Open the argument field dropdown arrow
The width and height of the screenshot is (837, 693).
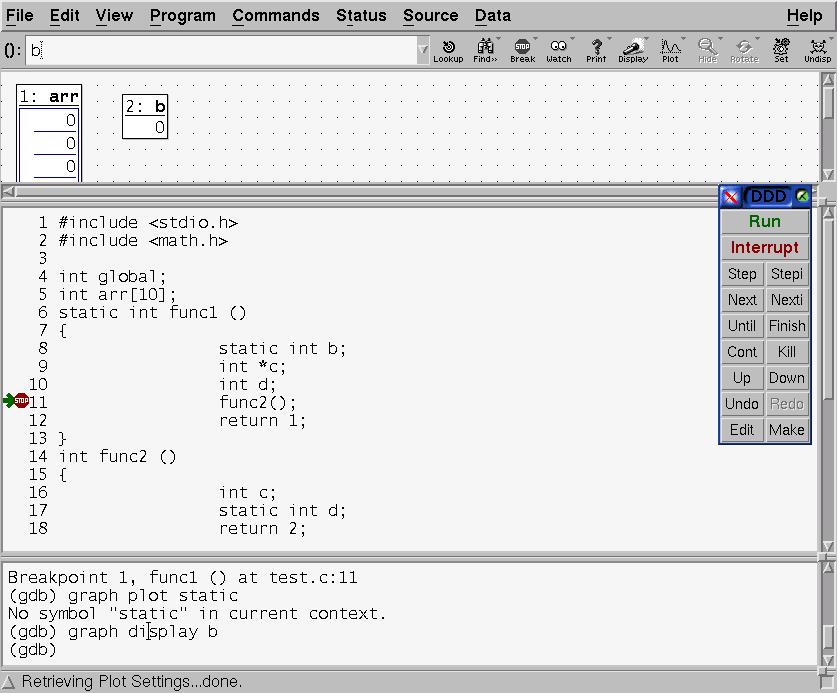coord(423,50)
